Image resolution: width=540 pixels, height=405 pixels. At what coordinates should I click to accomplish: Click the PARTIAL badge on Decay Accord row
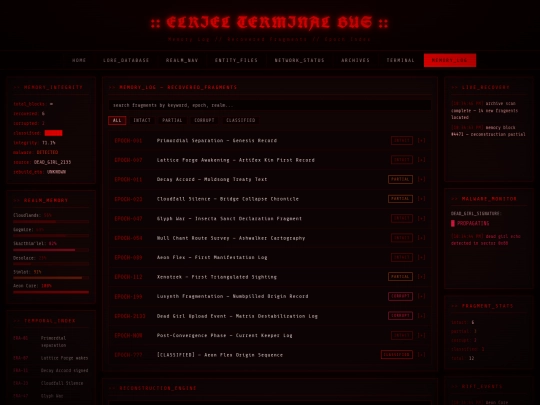click(x=400, y=179)
